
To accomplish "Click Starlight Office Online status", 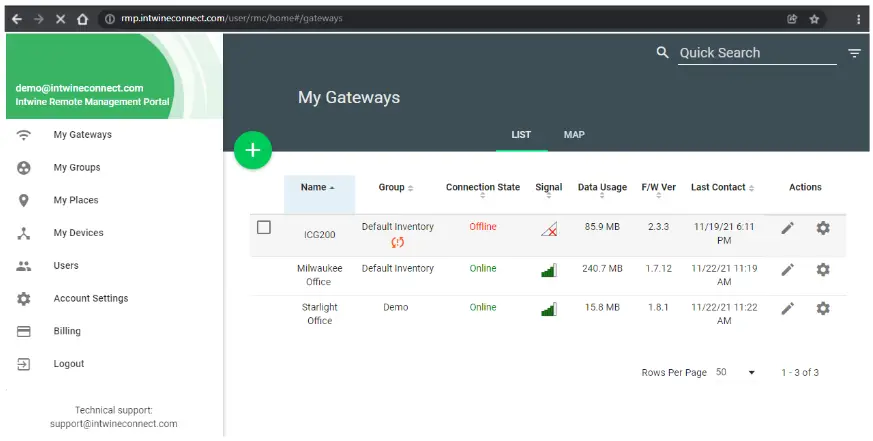I will (483, 307).
